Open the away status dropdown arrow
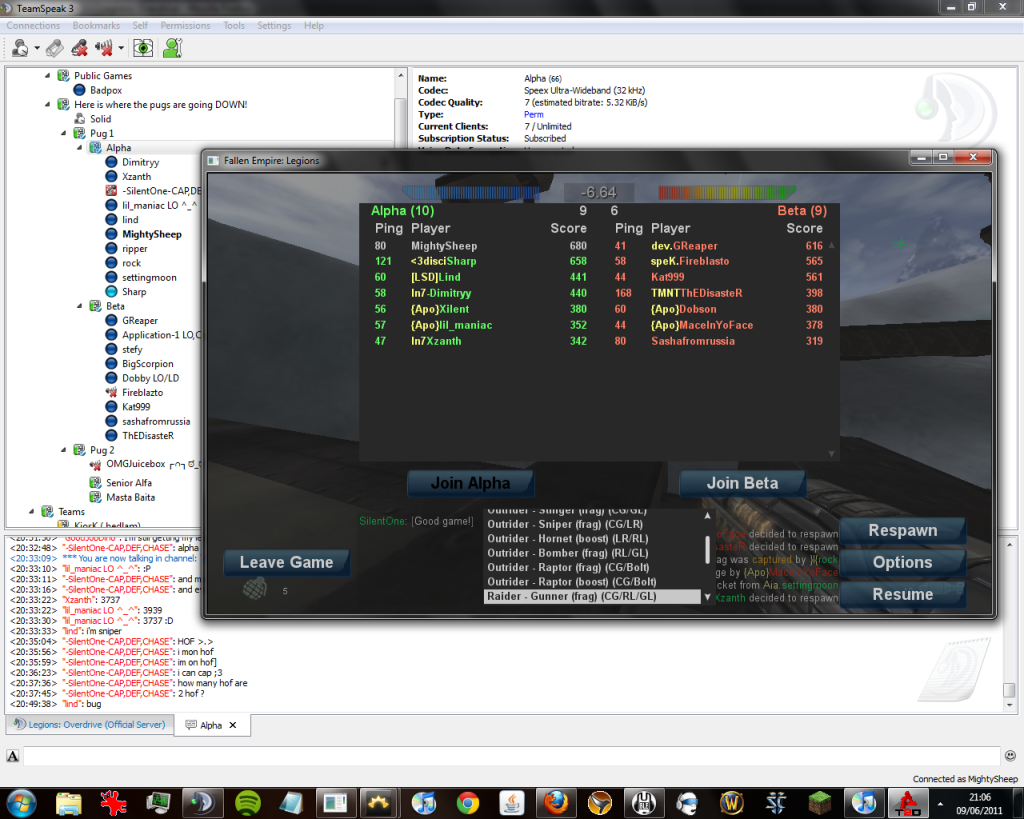 click(x=37, y=48)
